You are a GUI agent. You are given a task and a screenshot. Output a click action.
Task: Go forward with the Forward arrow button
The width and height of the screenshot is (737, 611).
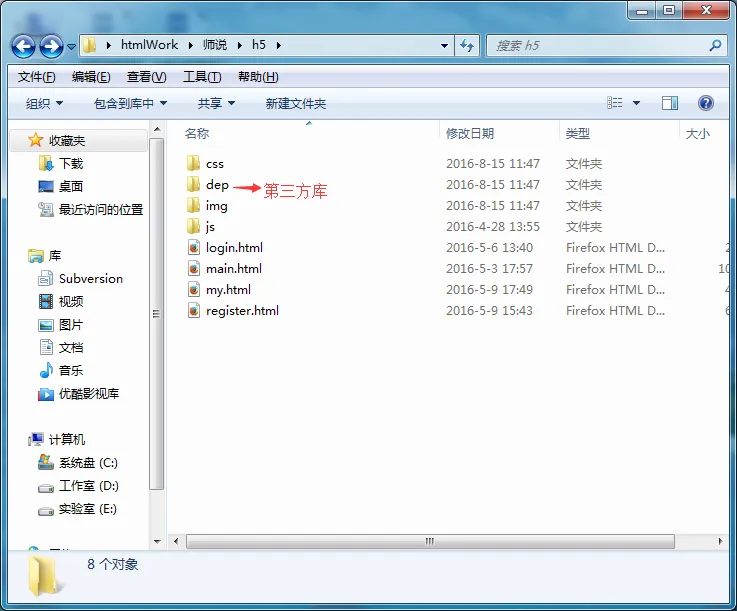point(51,46)
